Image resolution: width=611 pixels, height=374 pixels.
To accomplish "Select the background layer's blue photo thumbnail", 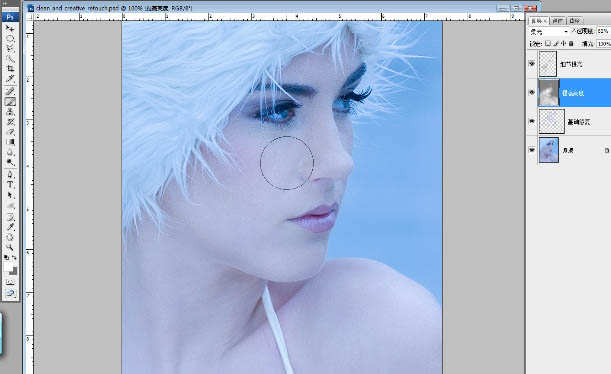I will click(549, 150).
